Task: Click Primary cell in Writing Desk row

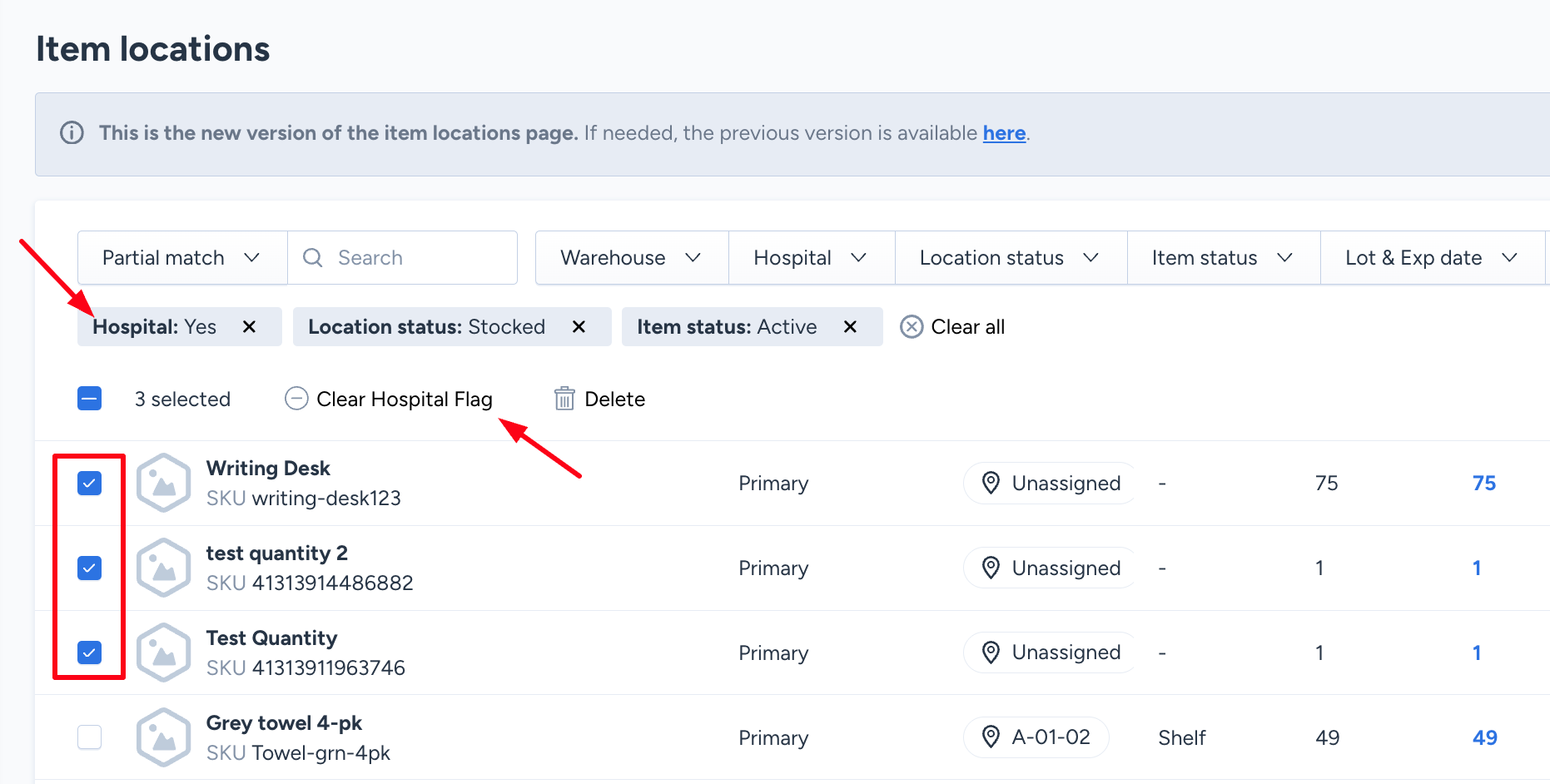Action: (x=773, y=484)
